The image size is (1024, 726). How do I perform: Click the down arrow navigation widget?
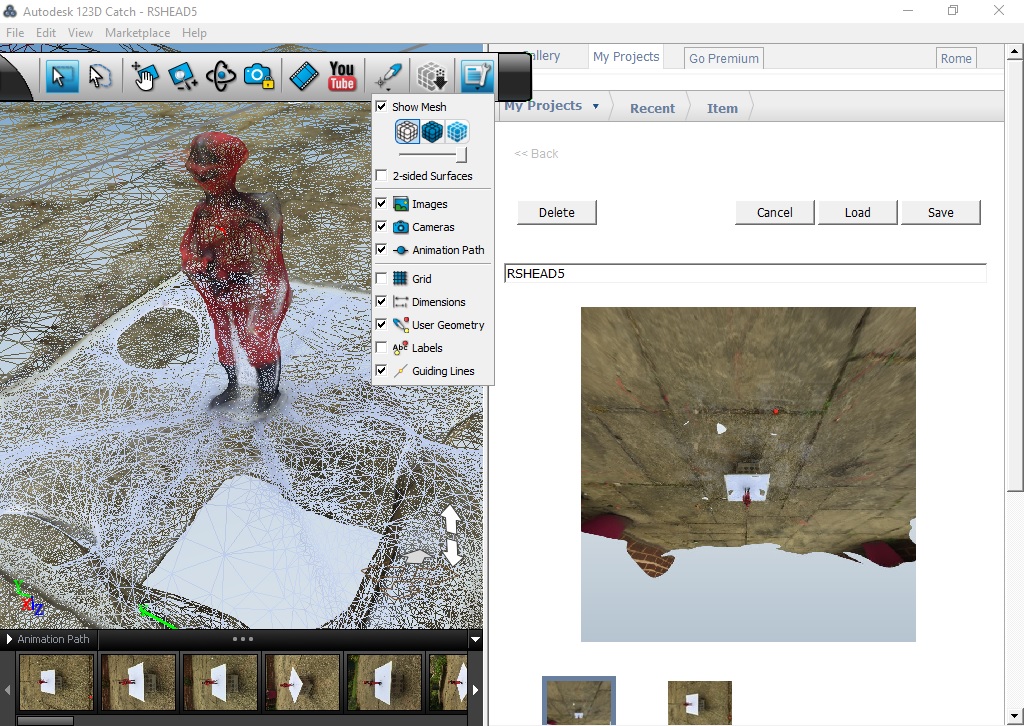(x=451, y=552)
